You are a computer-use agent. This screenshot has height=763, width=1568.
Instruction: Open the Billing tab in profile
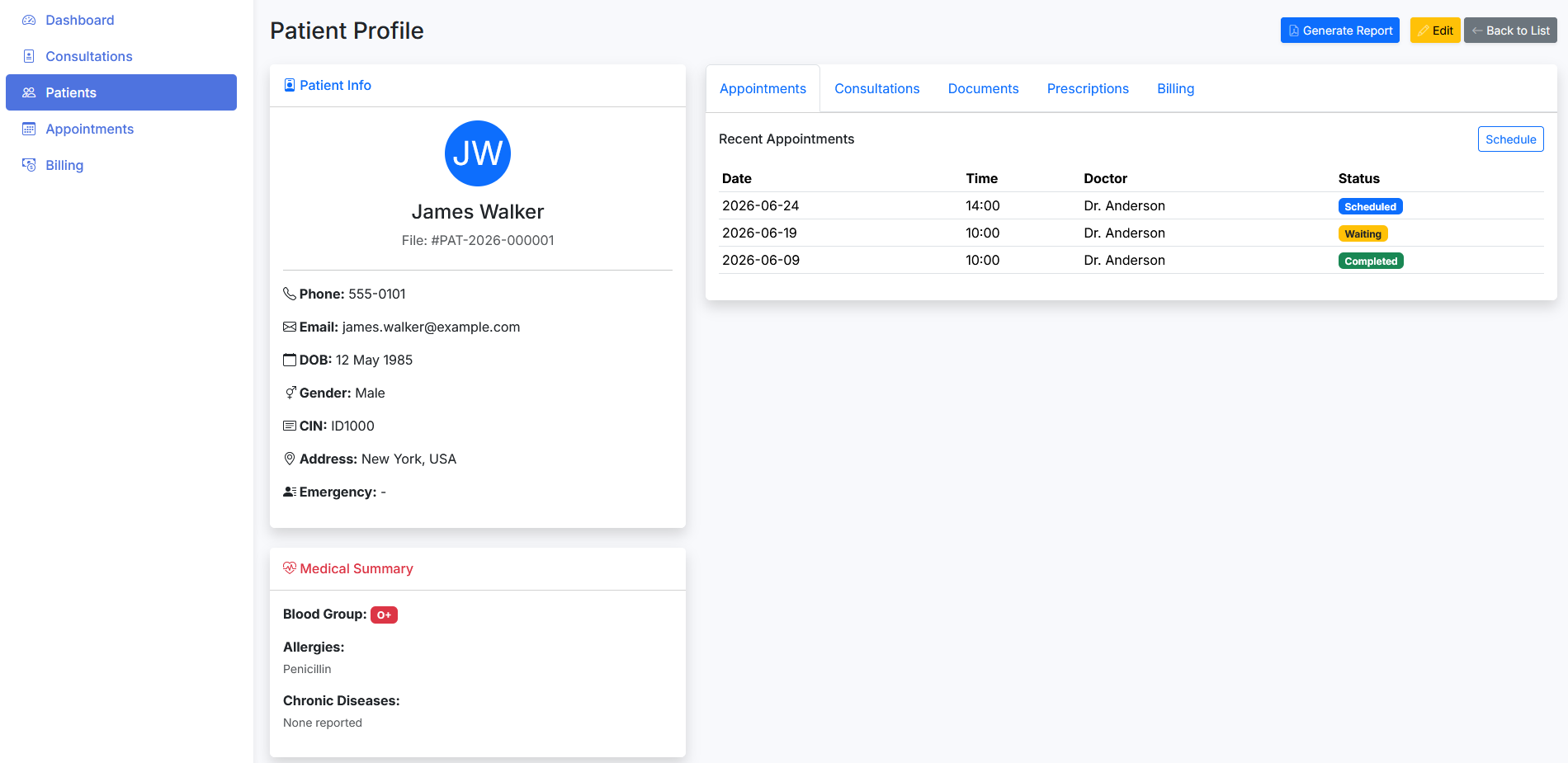tap(1175, 88)
